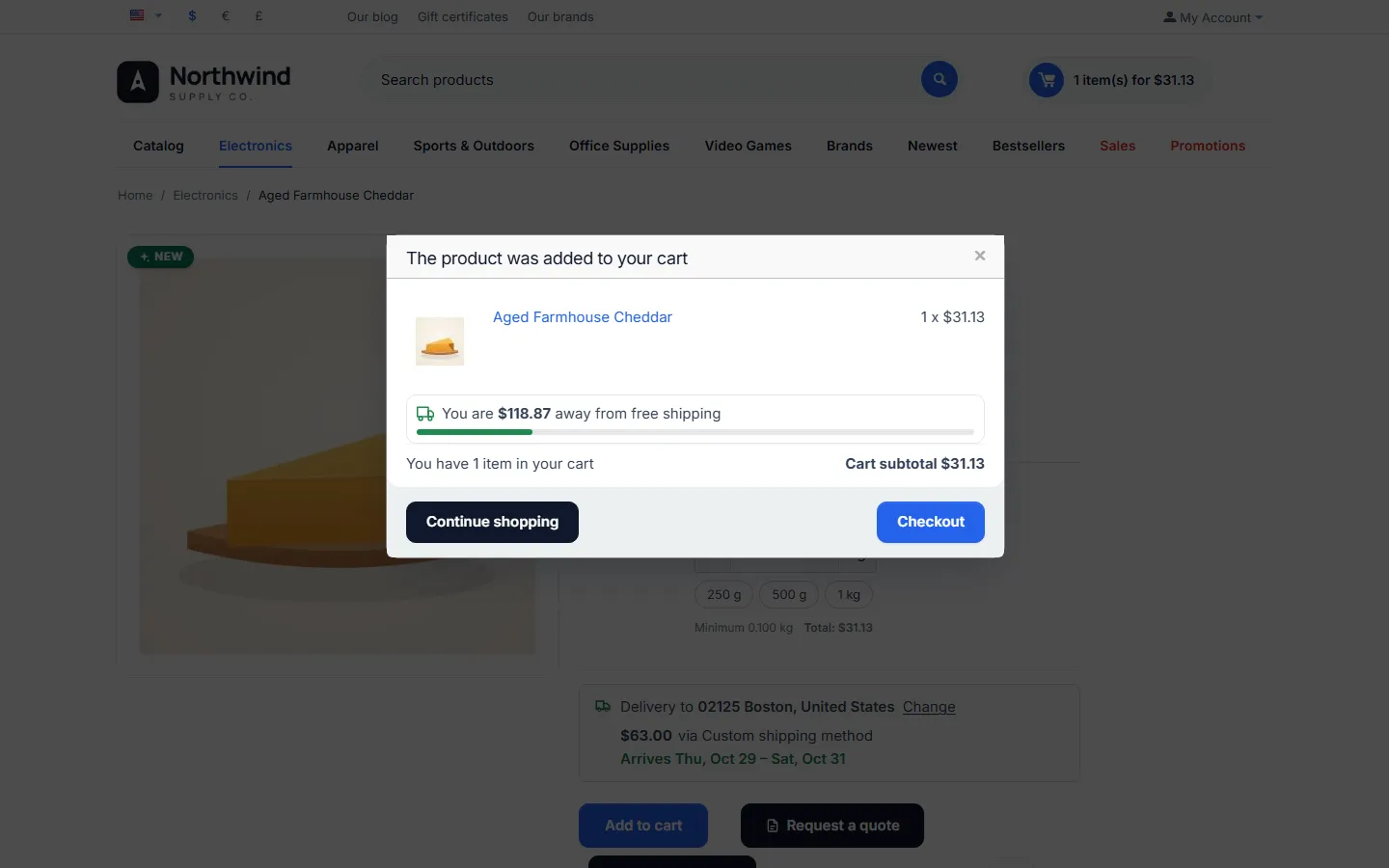Click the free shipping progress bar
This screenshot has height=868, width=1389.
(x=695, y=432)
